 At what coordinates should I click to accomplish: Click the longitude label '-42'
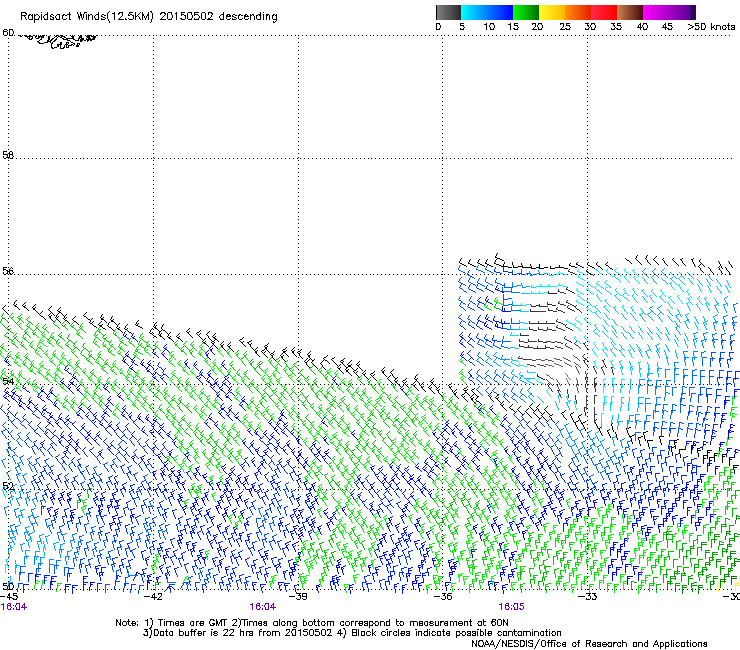tap(153, 597)
